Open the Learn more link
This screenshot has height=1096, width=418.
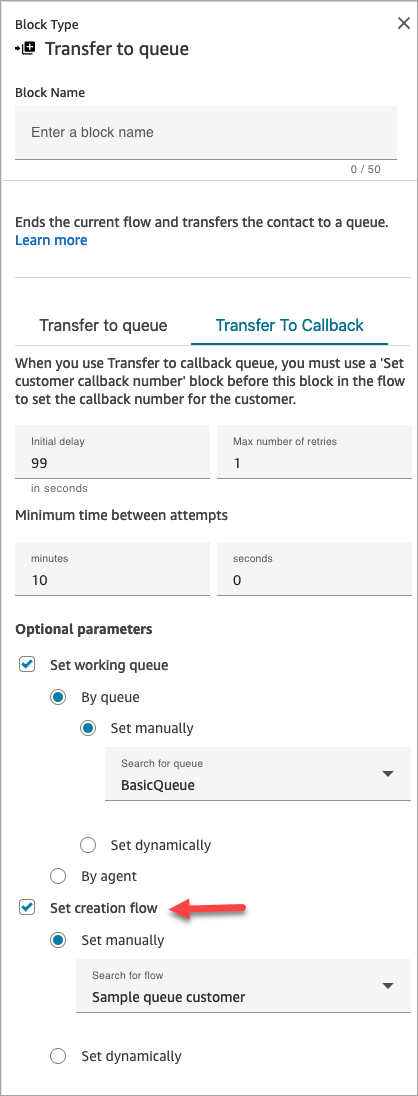point(51,240)
